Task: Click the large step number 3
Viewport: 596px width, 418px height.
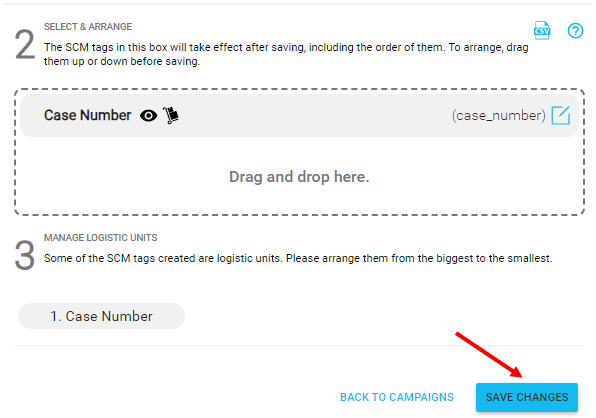Action: [25, 256]
